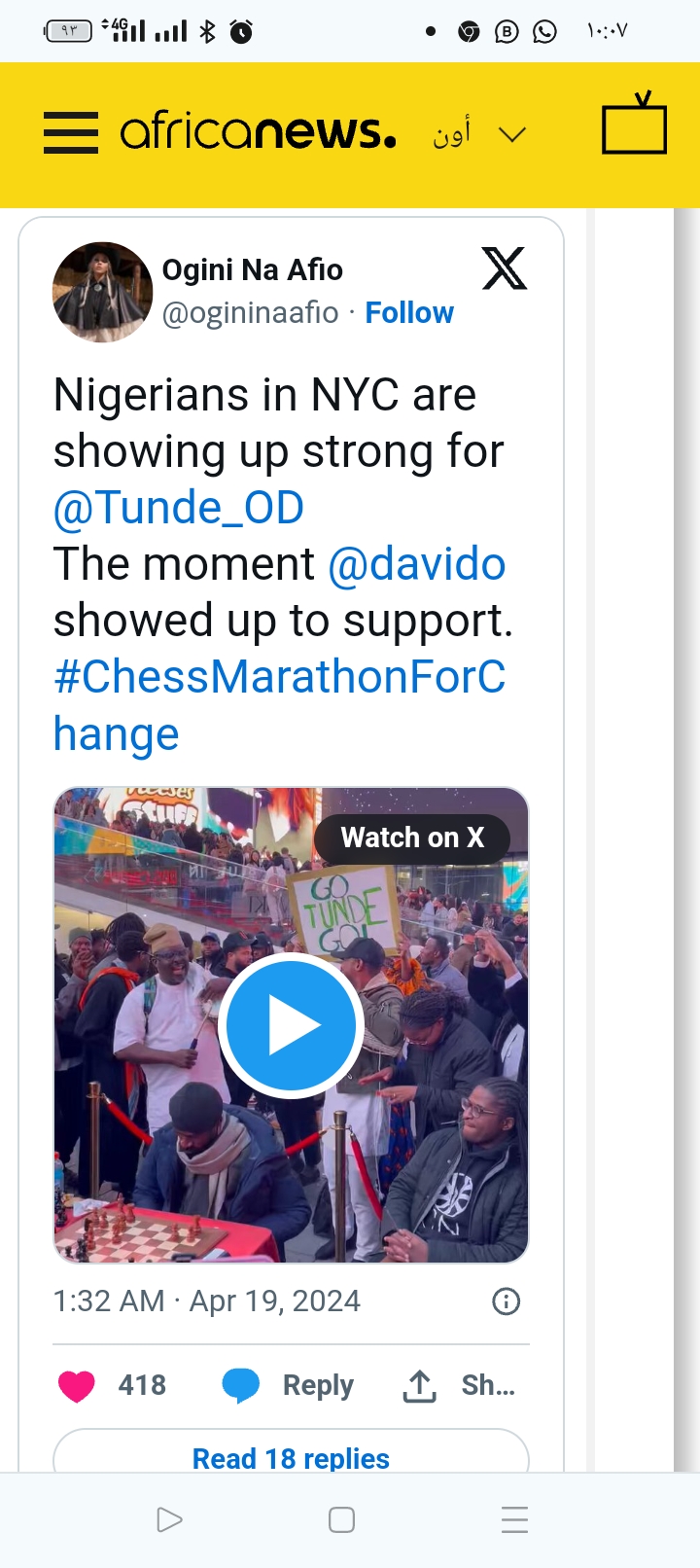Expand the language chevron dropdown
This screenshot has width=700, height=1568.
click(512, 134)
